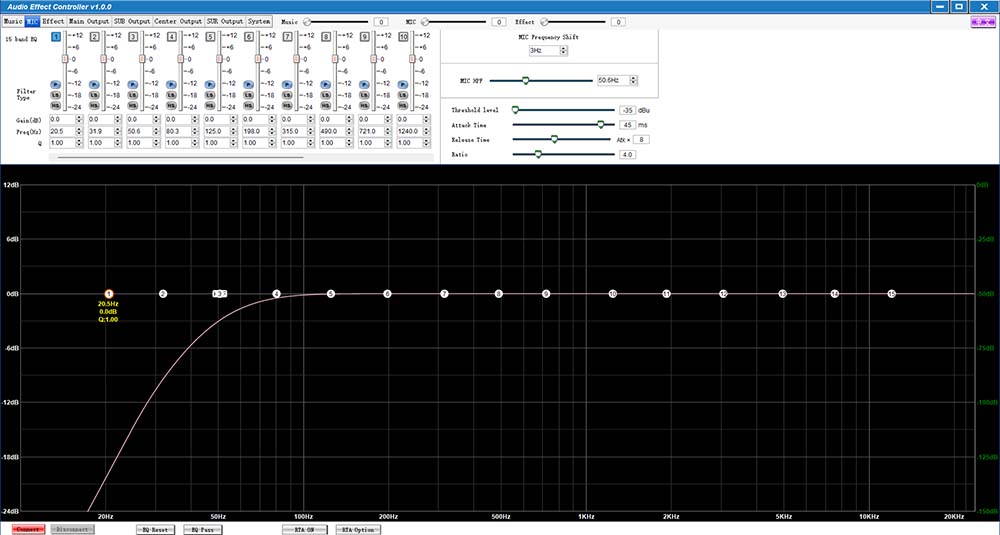Click band 1 Q stepper arrows
The height and width of the screenshot is (535, 1000).
coord(79,143)
